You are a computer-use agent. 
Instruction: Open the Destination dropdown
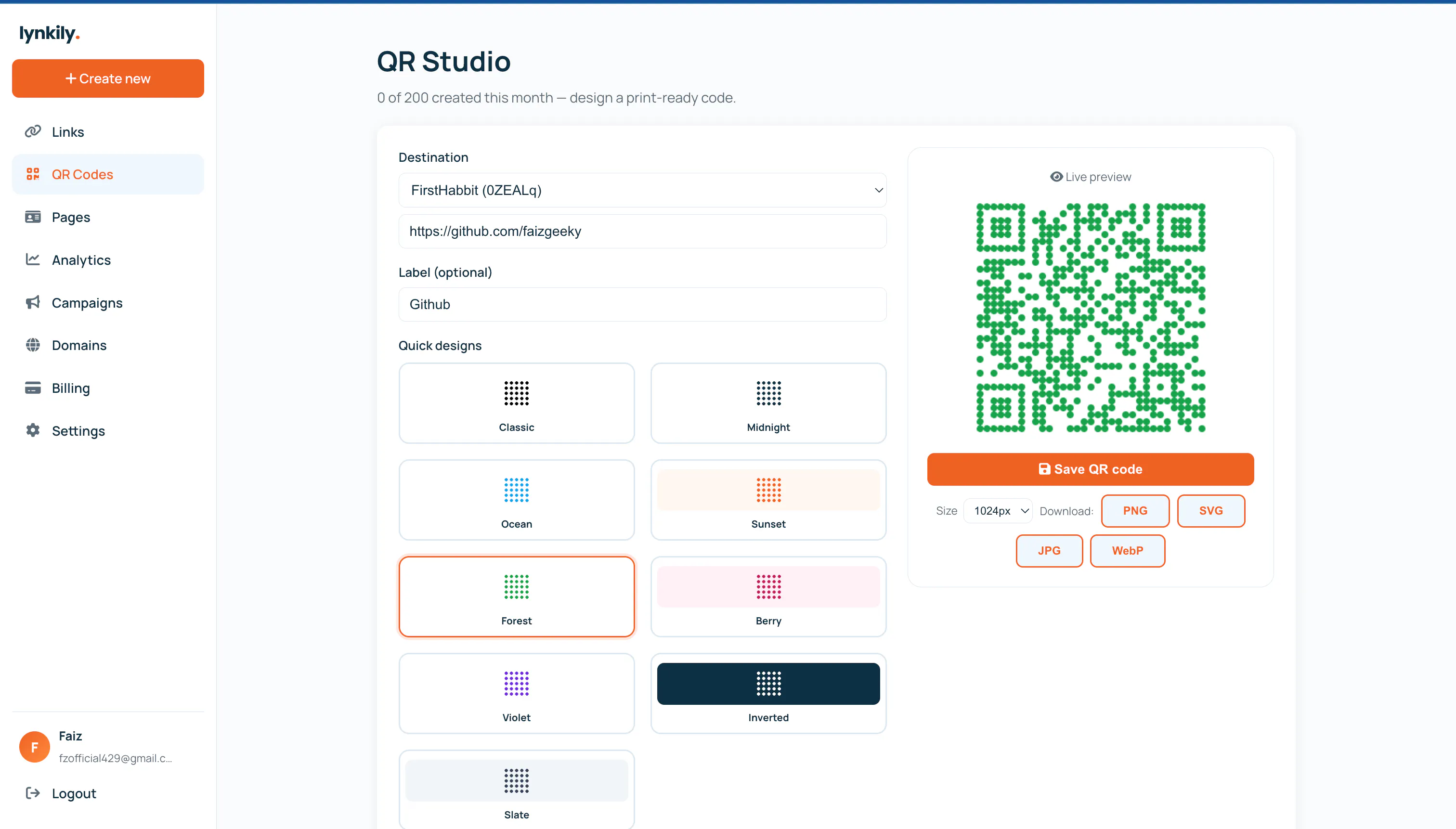coord(642,190)
